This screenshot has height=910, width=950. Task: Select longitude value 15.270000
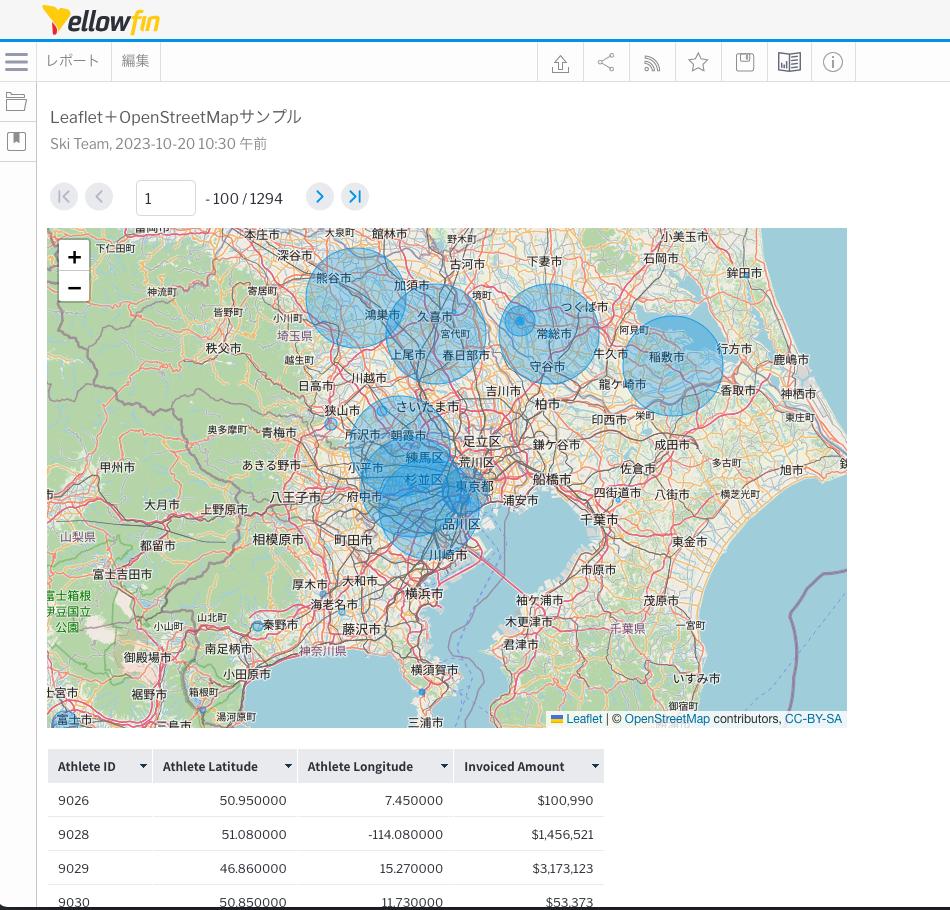(411, 868)
